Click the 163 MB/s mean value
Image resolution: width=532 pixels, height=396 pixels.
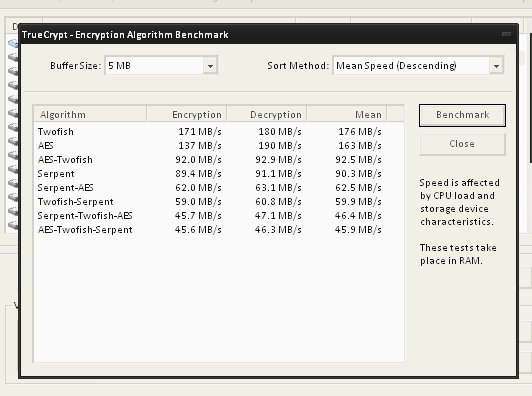pos(360,146)
